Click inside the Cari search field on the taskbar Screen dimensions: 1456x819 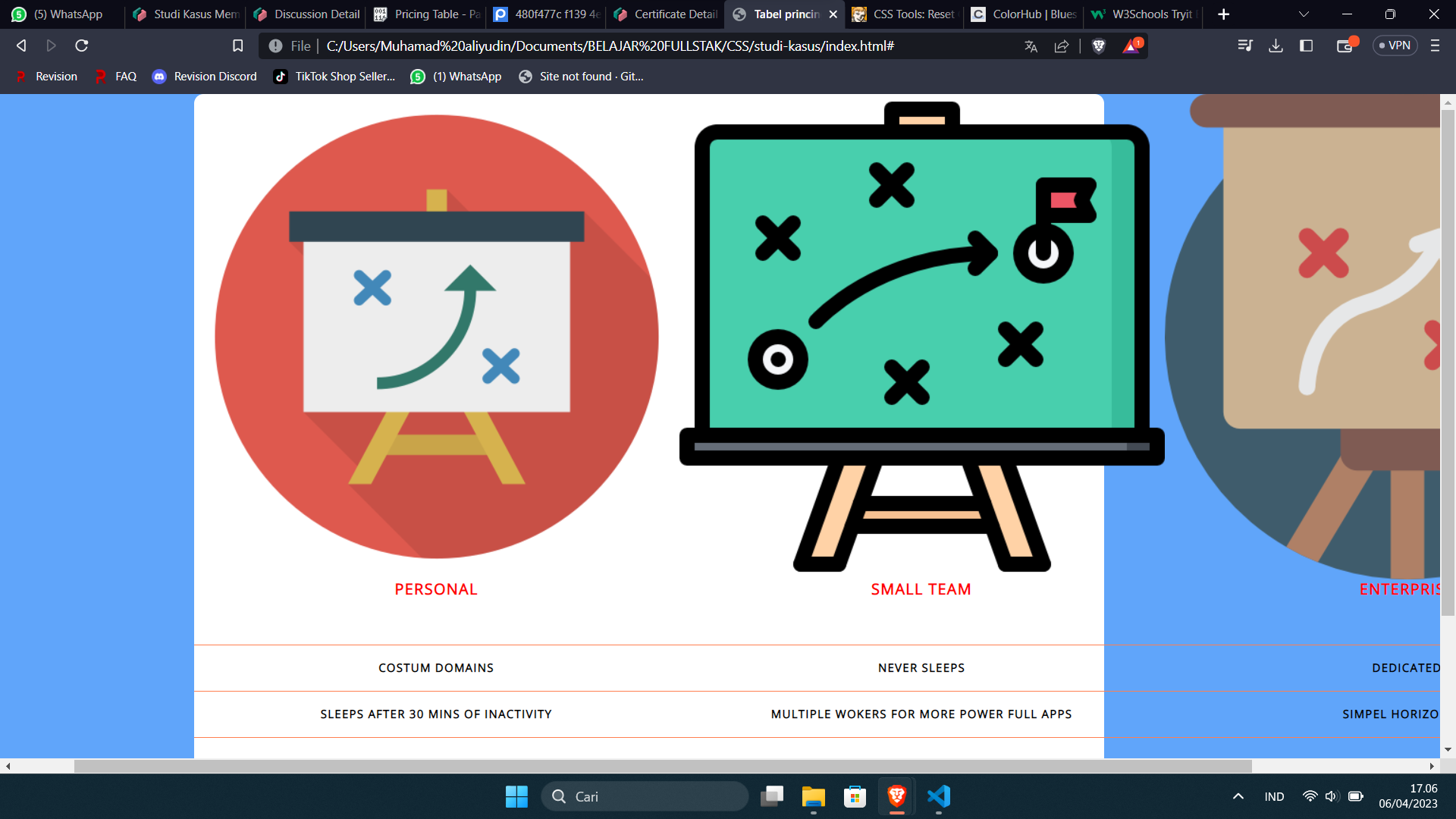pos(645,796)
